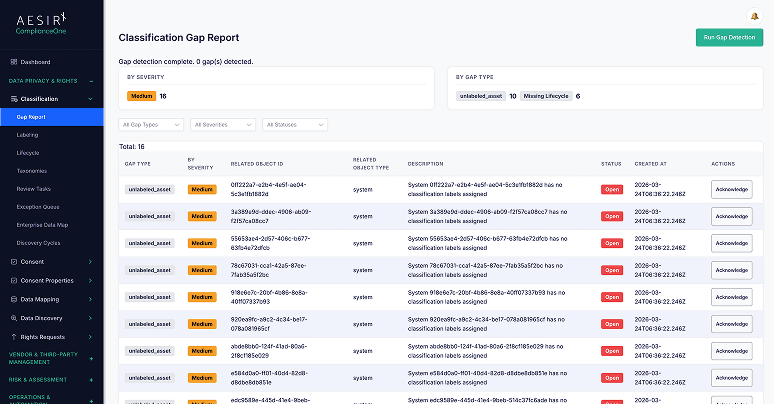Screen dimensions: 774x404
Task: Collapse the Classification submenu chevron
Action: (90, 99)
